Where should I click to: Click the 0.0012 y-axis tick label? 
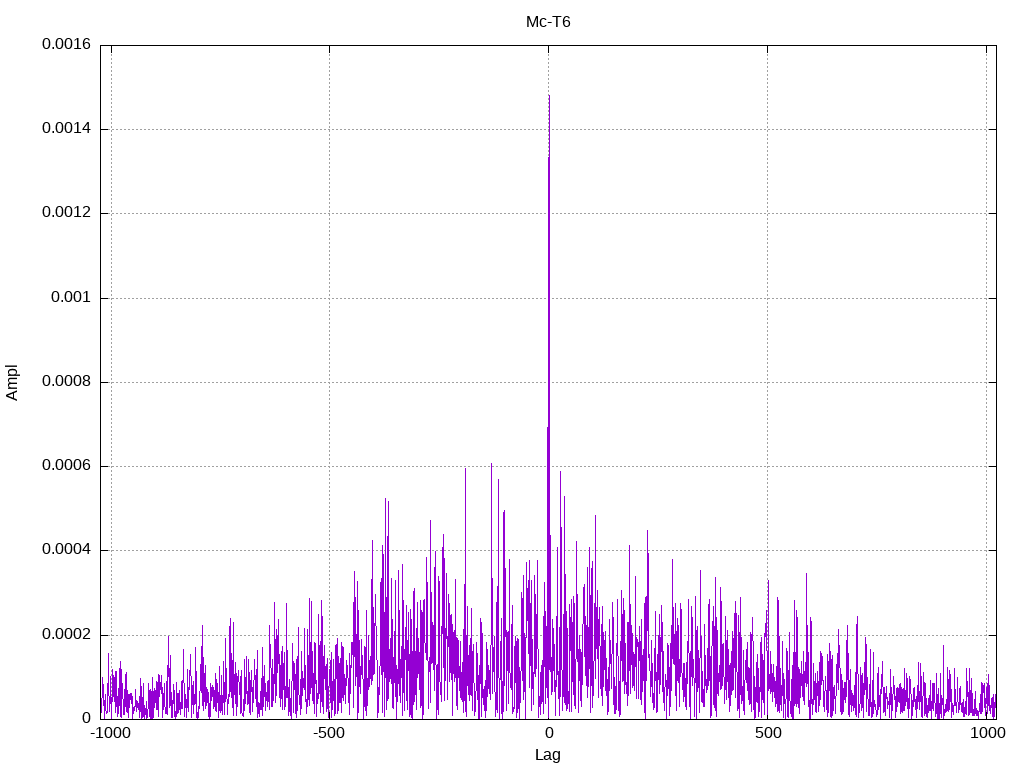(67, 212)
